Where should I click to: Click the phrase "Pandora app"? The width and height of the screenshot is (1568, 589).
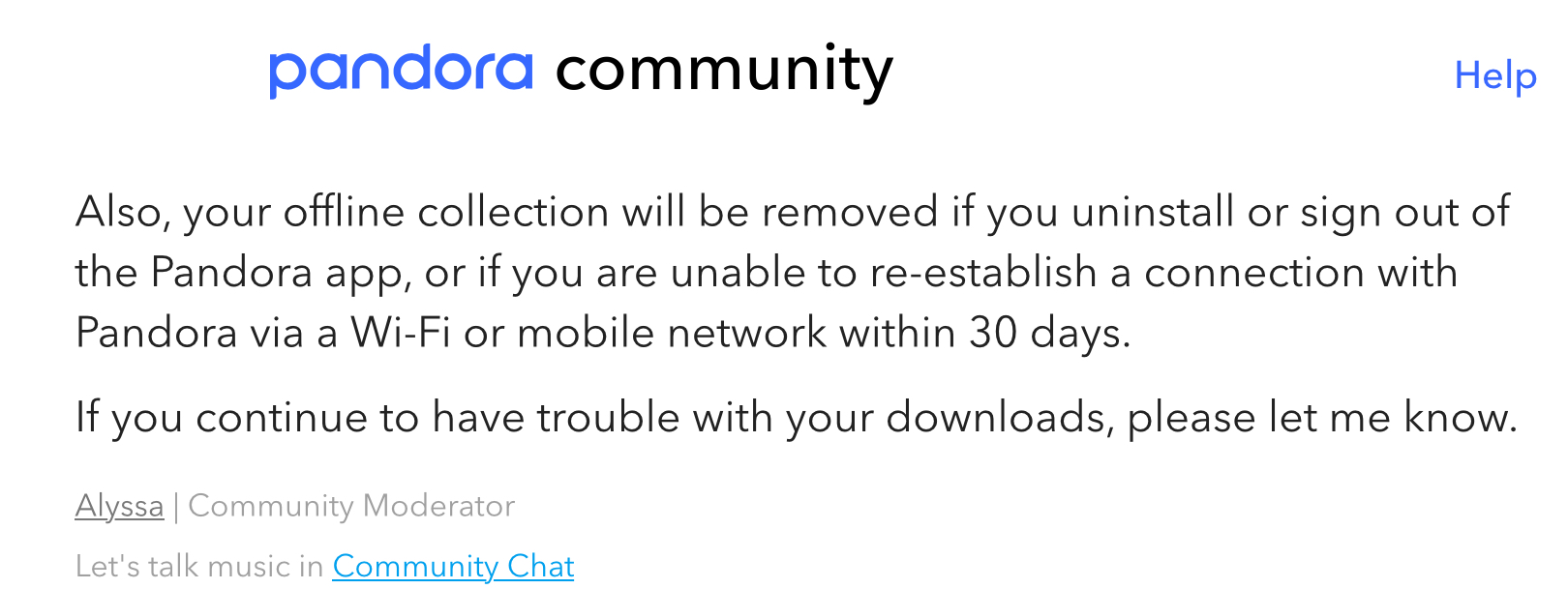276,273
